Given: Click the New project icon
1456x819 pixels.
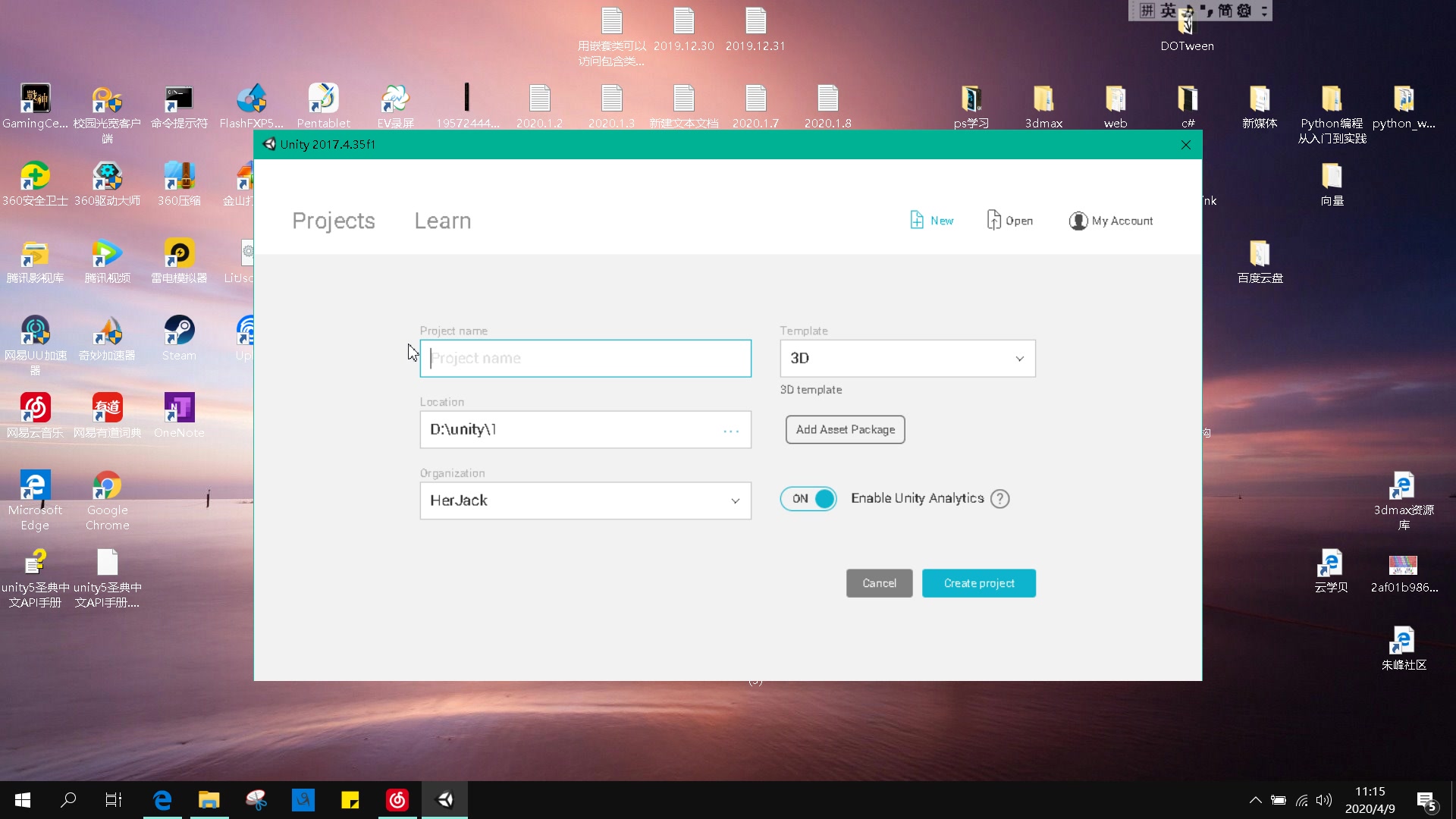Looking at the screenshot, I should pos(917,220).
